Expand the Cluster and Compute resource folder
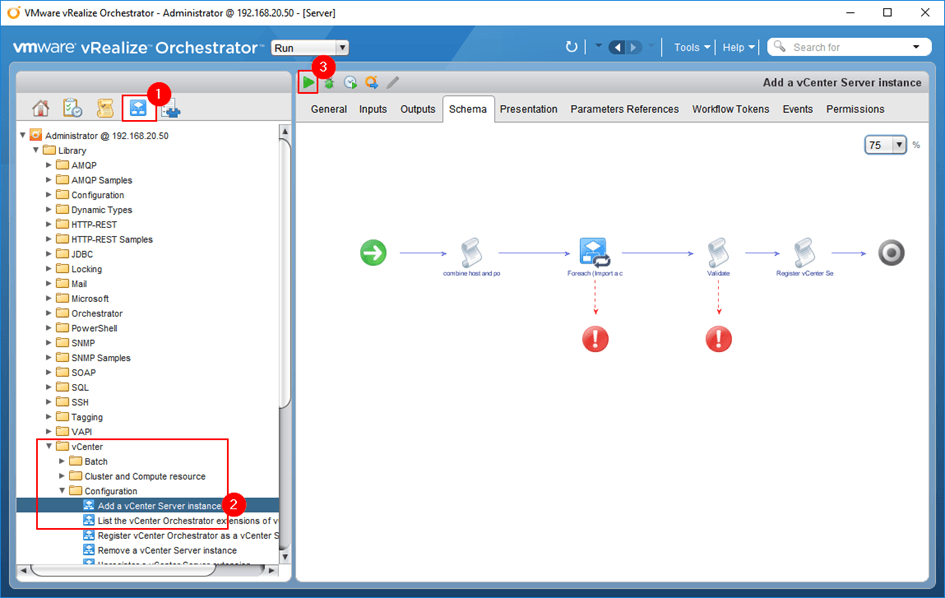This screenshot has height=598, width=945. 62,476
